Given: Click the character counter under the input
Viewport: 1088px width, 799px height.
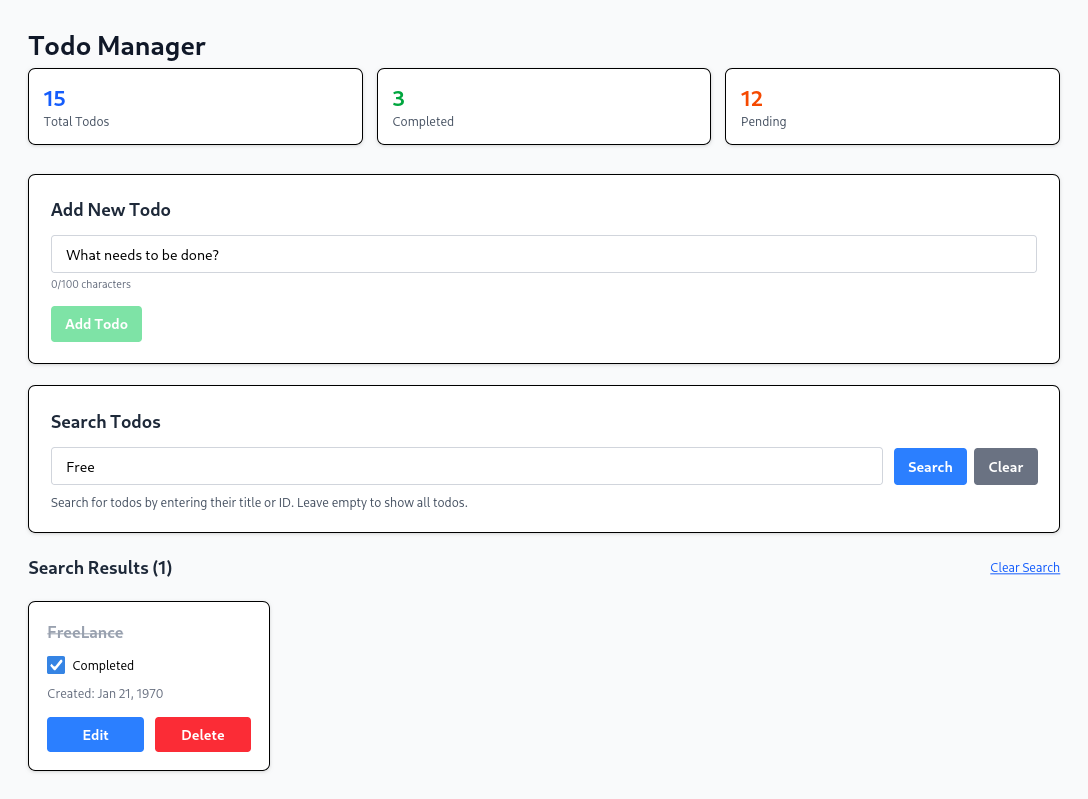Looking at the screenshot, I should click(91, 284).
